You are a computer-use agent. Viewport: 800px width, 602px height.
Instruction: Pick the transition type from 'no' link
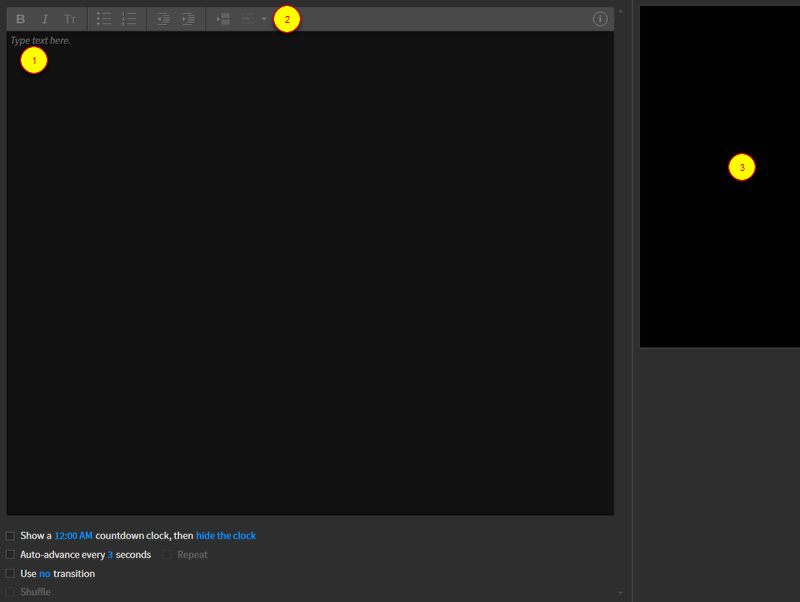[x=44, y=574]
